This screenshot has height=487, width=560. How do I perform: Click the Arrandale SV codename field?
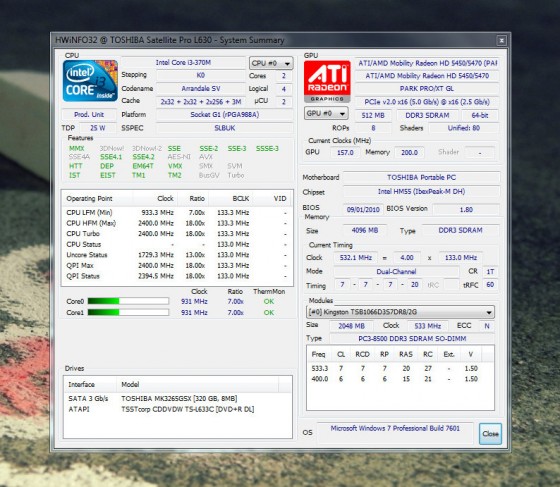[201, 89]
